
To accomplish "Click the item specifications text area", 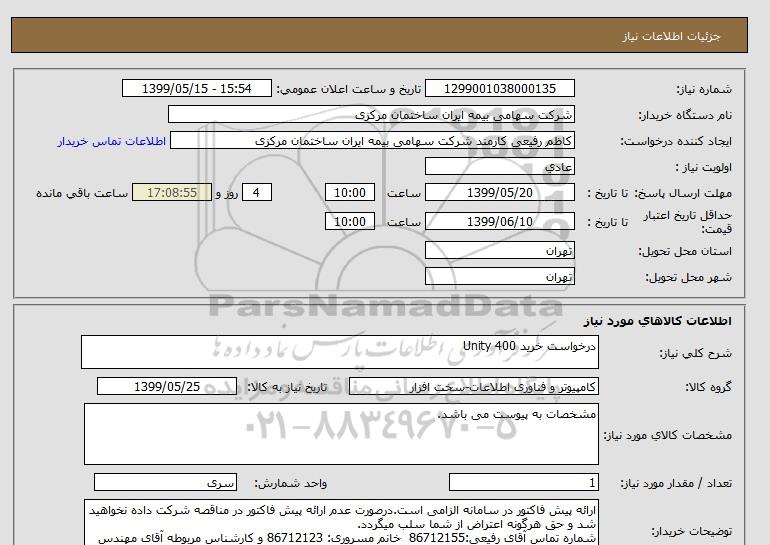I will [x=341, y=434].
